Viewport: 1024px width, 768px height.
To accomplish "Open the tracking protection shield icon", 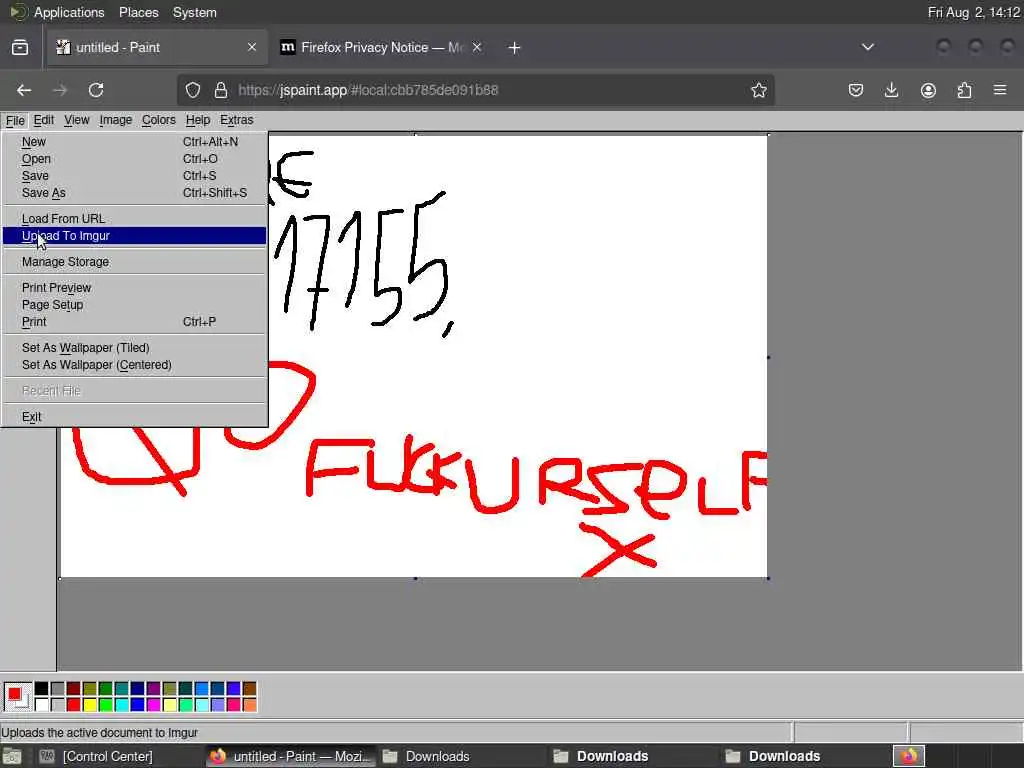I will pyautogui.click(x=193, y=90).
